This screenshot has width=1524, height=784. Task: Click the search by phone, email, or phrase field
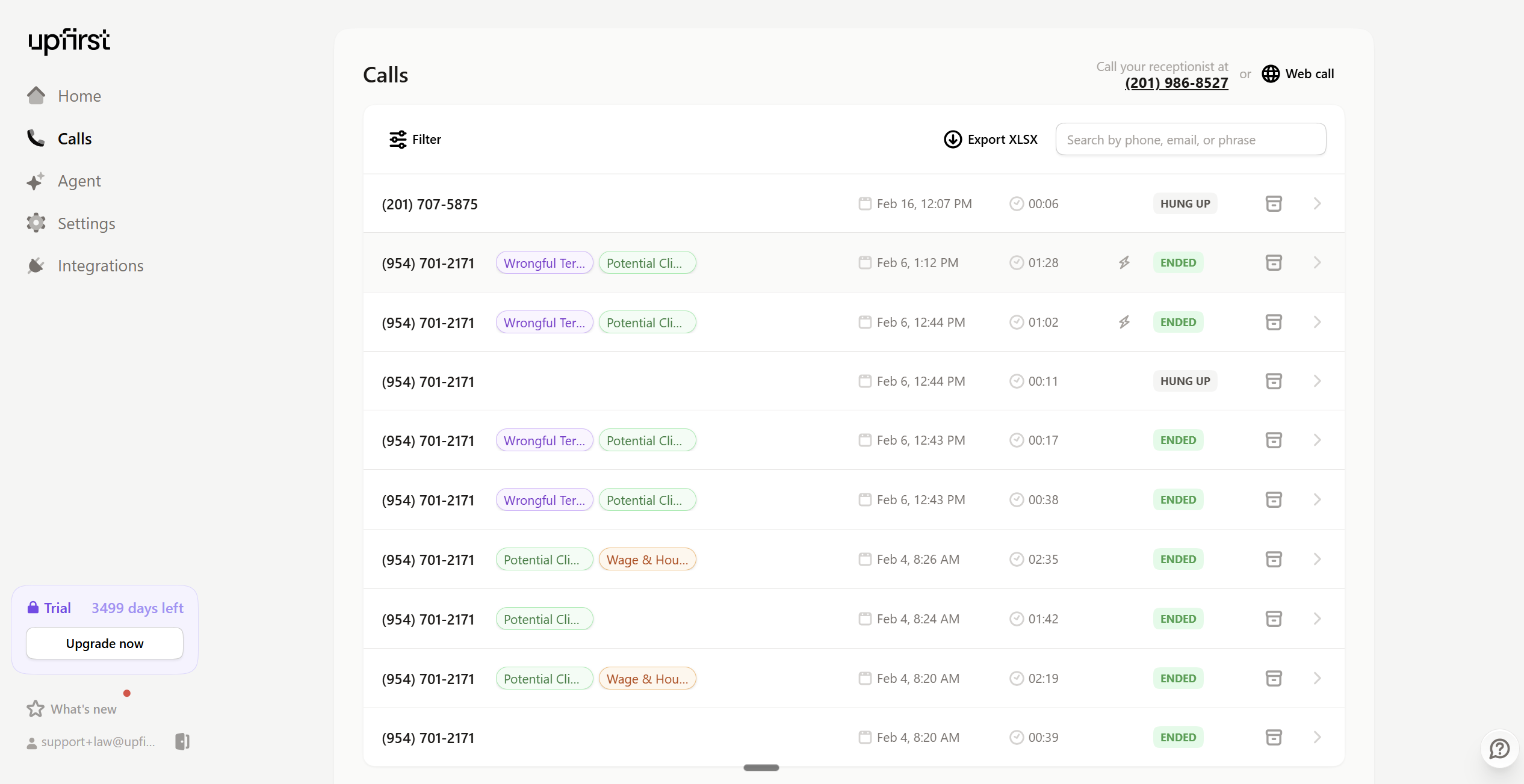coord(1189,139)
